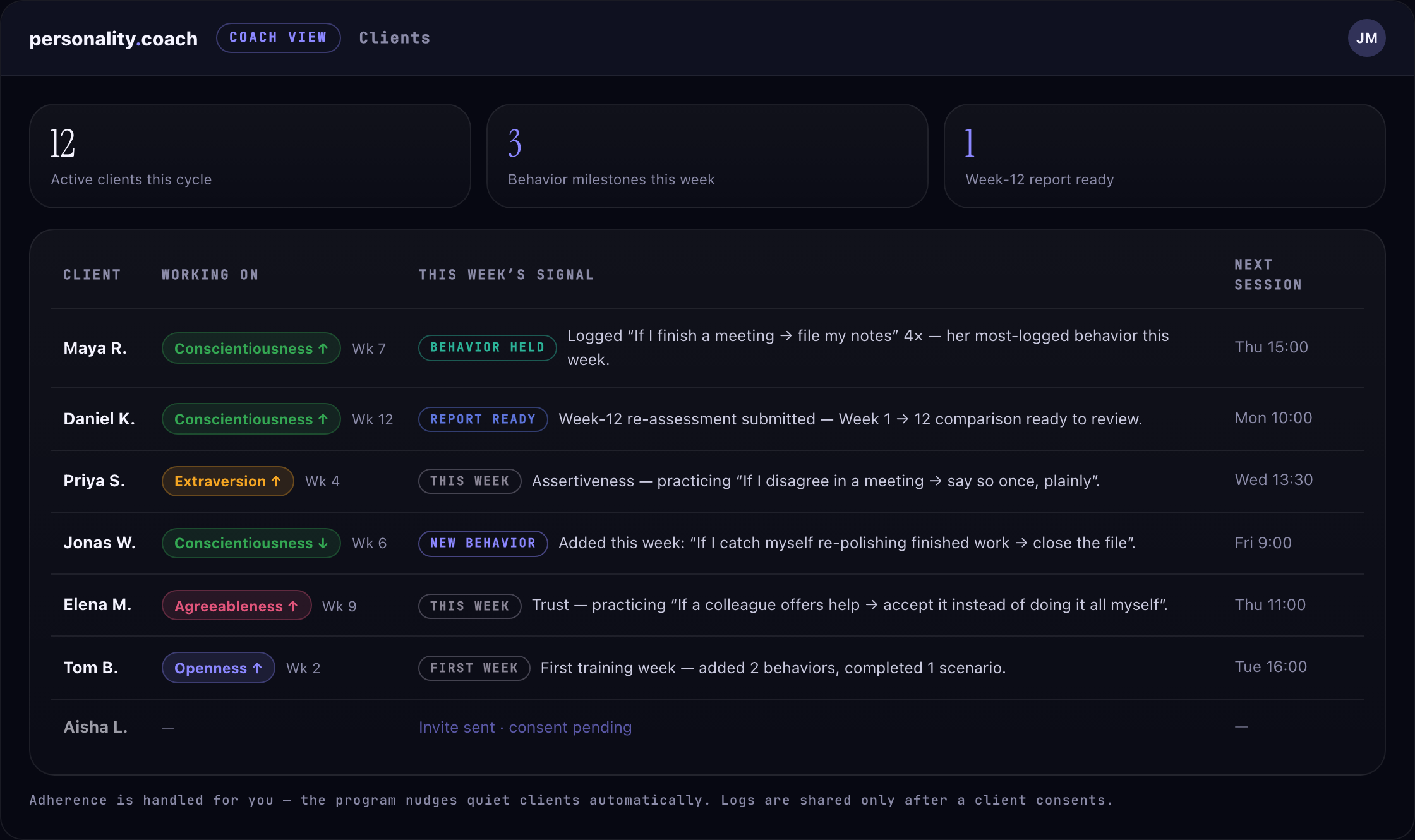Click the Fri 9:00 session time

tap(1263, 543)
